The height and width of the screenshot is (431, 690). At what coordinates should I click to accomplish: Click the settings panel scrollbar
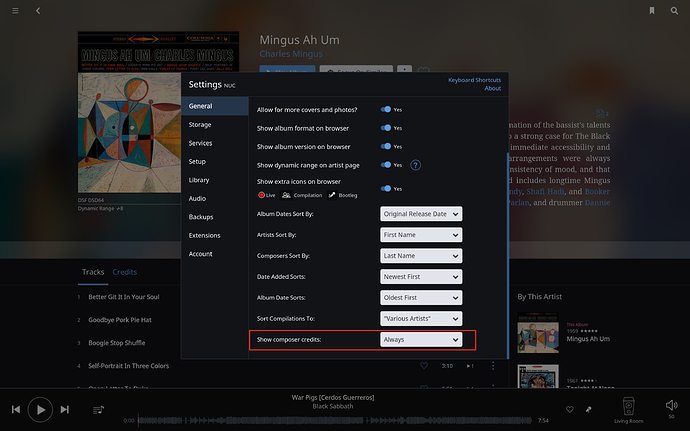pos(508,255)
